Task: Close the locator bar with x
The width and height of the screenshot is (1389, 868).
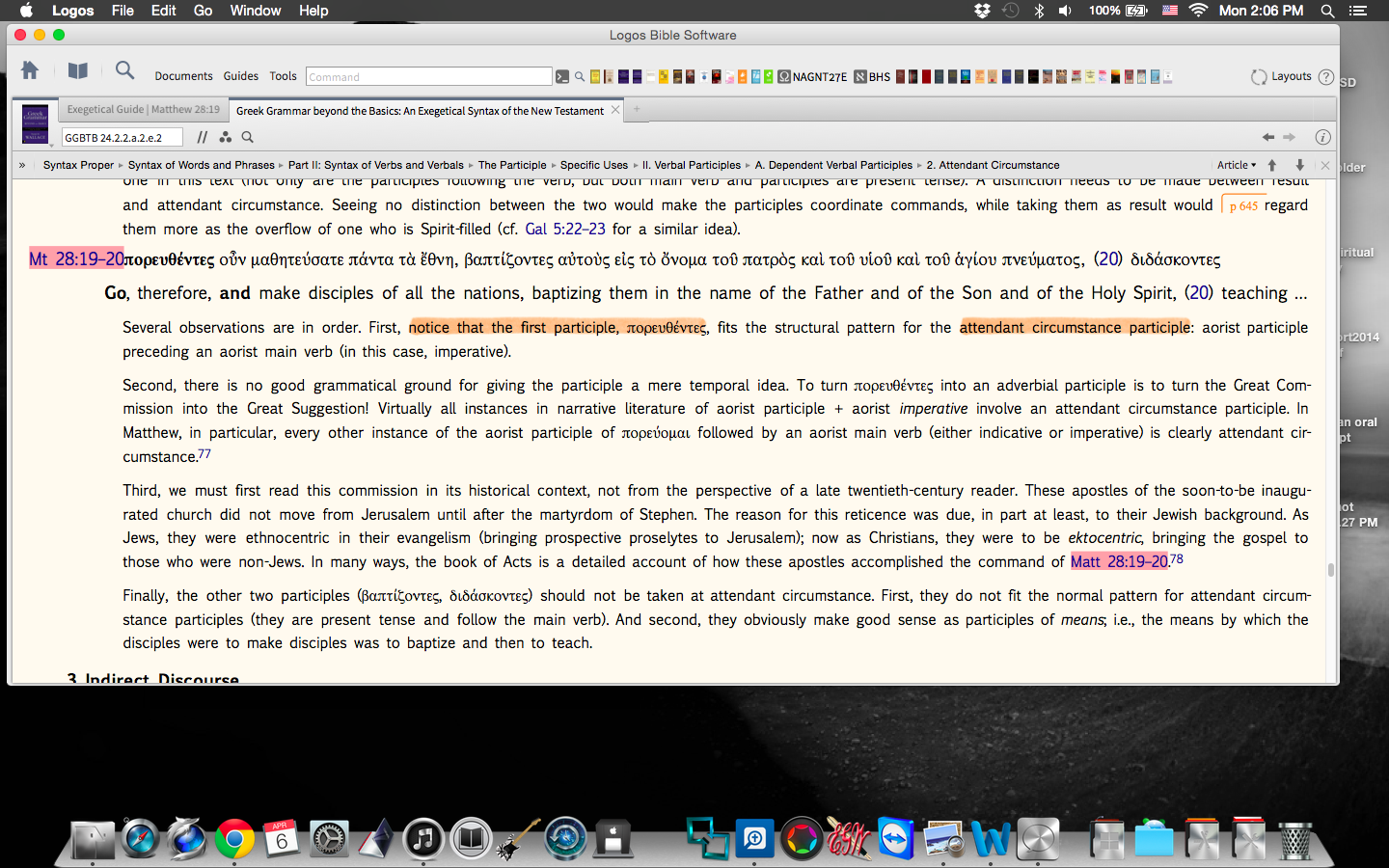Action: click(x=1325, y=165)
